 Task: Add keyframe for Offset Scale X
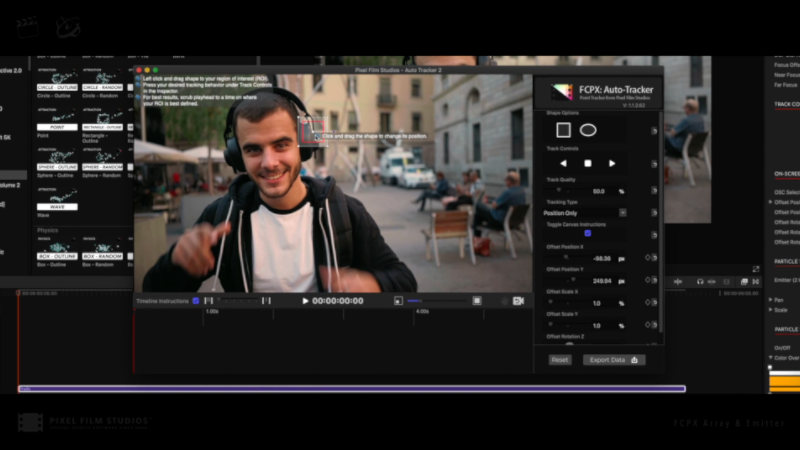point(647,302)
